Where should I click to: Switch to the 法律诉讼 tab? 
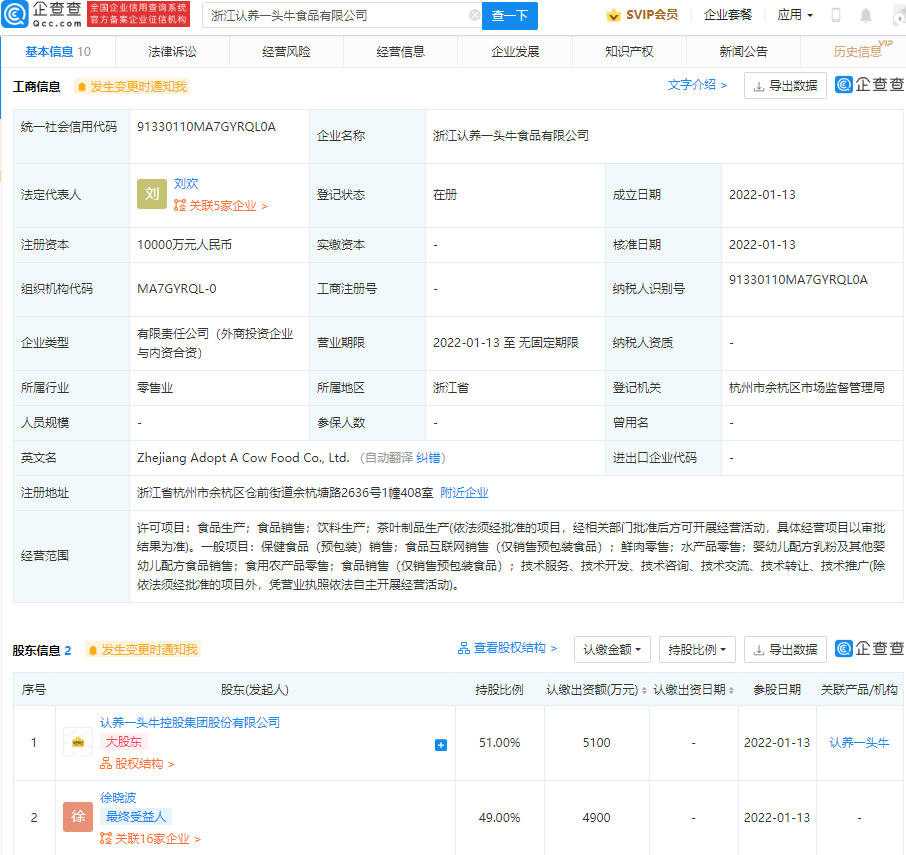tap(174, 51)
